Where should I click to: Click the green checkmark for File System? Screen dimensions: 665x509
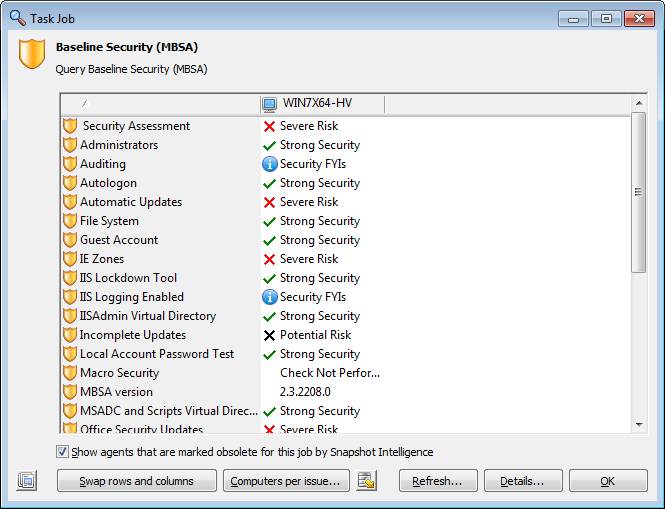pyautogui.click(x=269, y=221)
